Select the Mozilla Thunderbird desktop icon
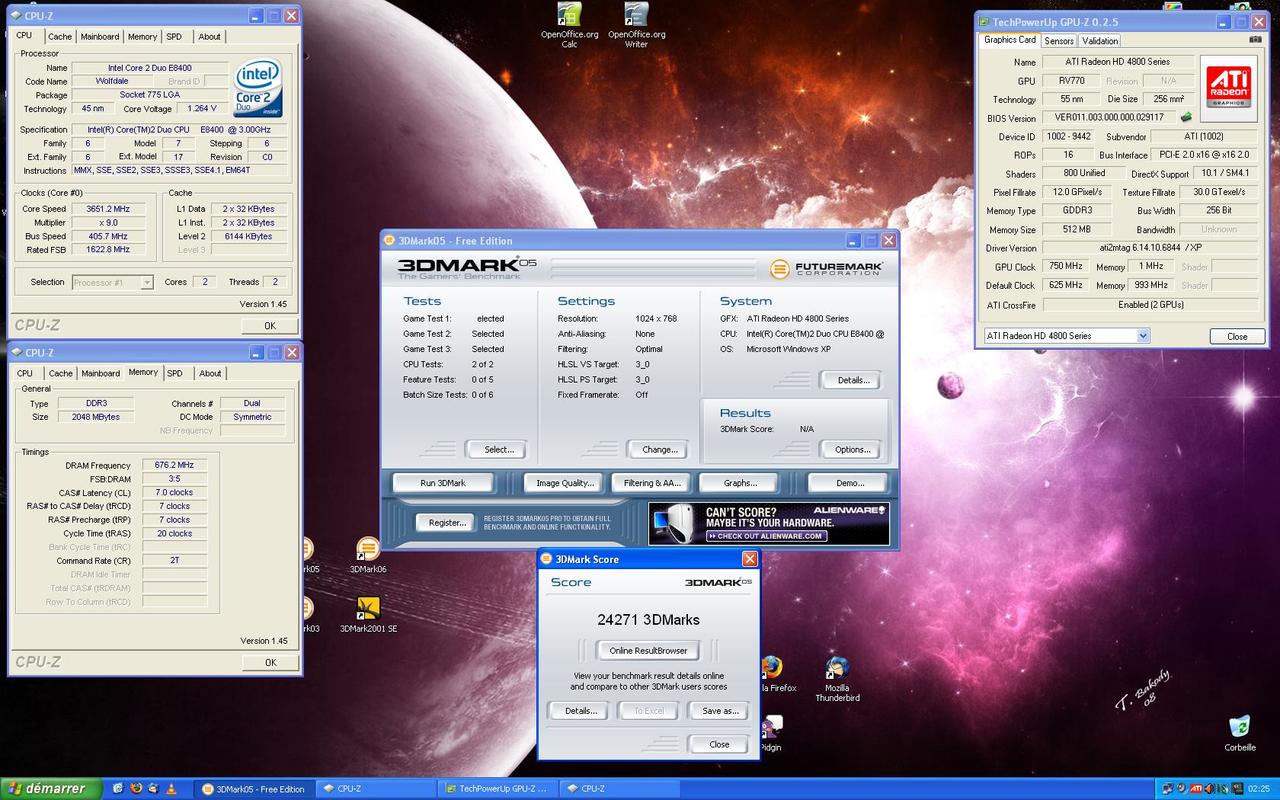This screenshot has width=1280, height=800. click(x=837, y=668)
